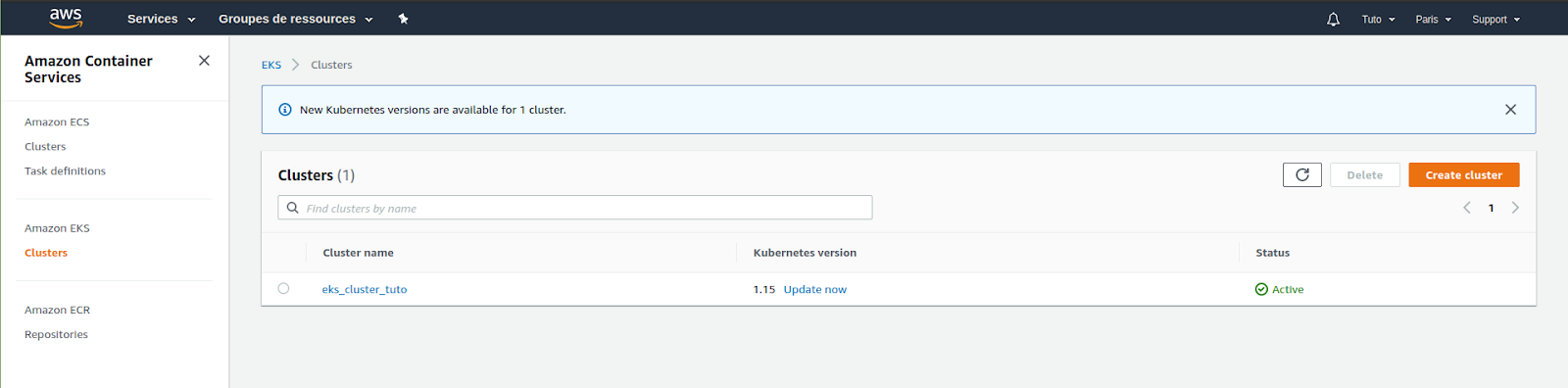This screenshot has height=388, width=1568.
Task: Click the Delete button
Action: pos(1364,174)
